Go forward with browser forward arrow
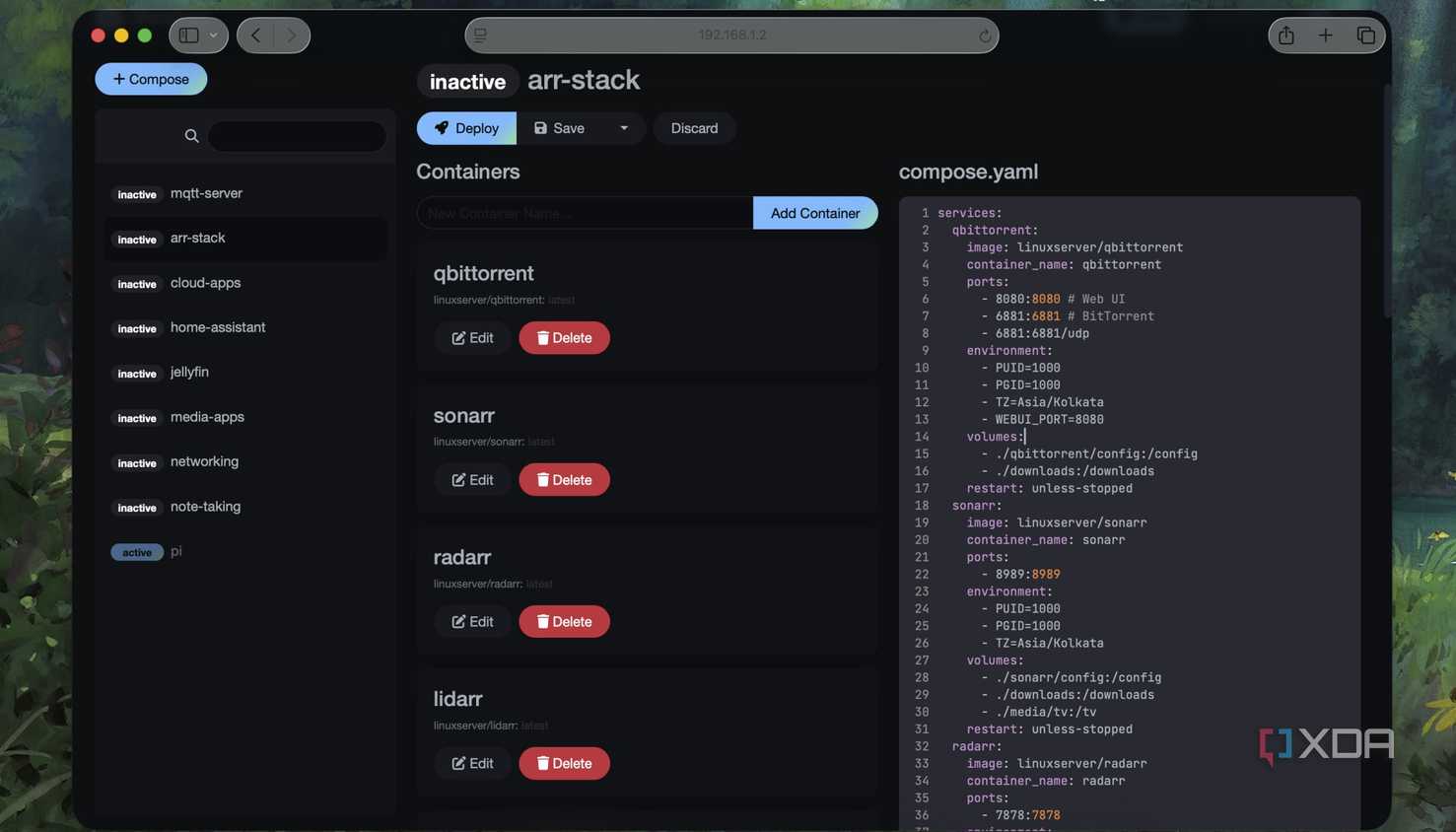 tap(291, 35)
